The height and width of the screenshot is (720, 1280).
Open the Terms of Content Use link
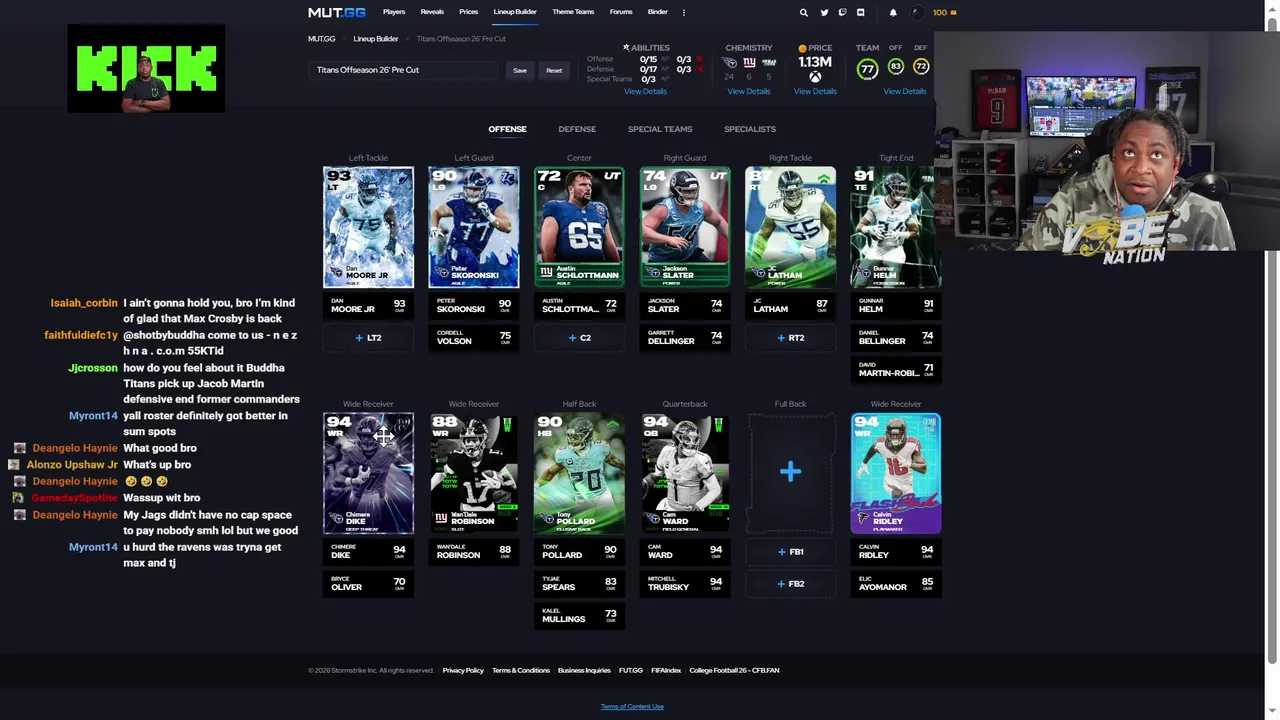[632, 707]
